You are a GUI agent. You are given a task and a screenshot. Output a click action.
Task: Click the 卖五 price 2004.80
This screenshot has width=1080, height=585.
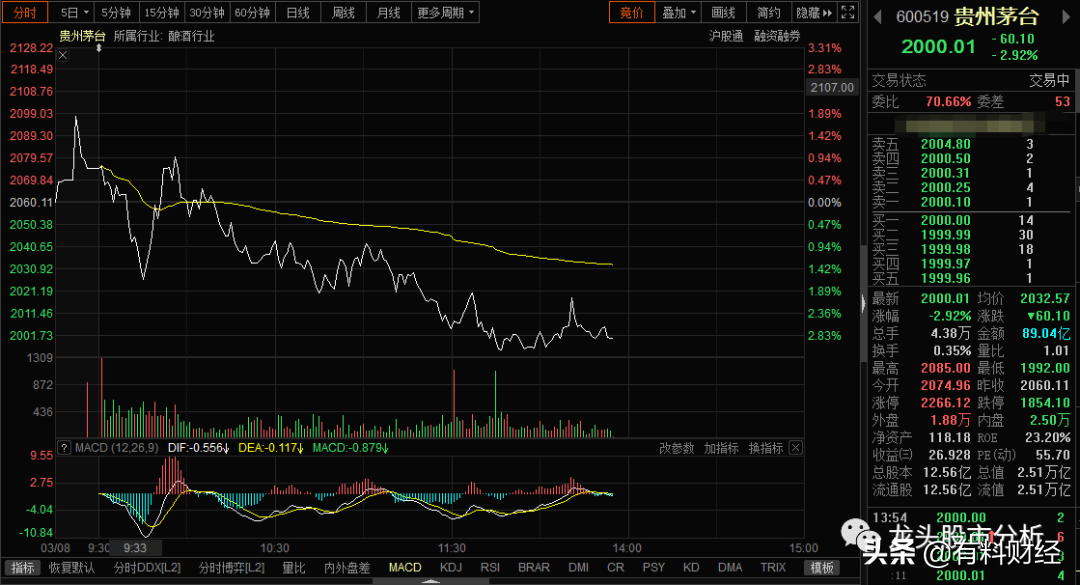coord(946,144)
